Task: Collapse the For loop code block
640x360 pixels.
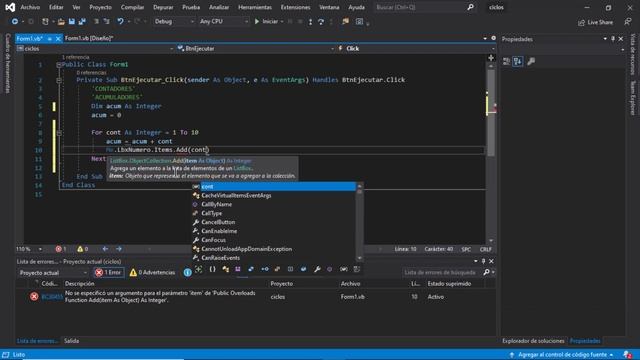Action: 59,133
